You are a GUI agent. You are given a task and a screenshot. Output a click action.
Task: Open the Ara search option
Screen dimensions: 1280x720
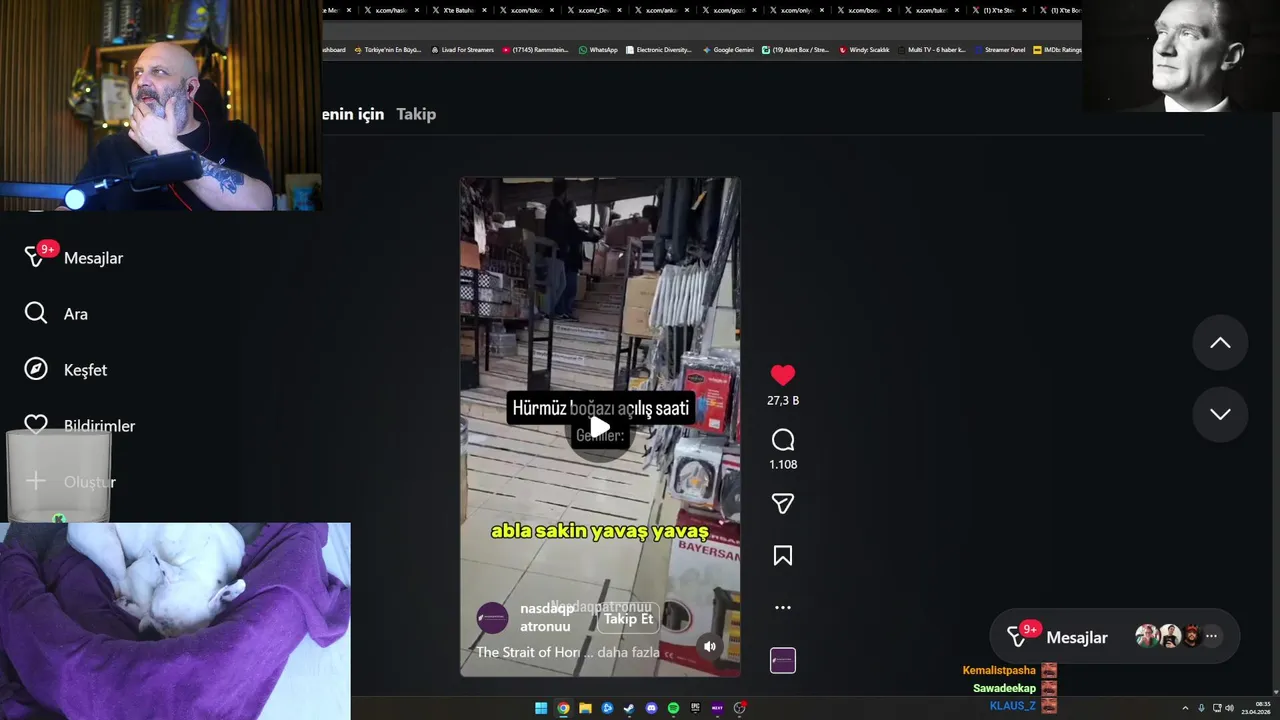coord(56,314)
